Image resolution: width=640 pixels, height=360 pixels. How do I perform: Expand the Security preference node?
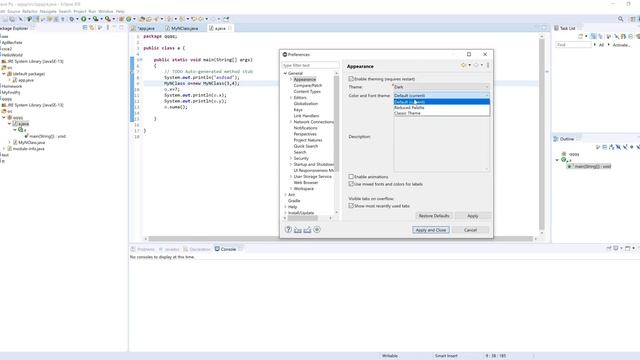point(291,158)
